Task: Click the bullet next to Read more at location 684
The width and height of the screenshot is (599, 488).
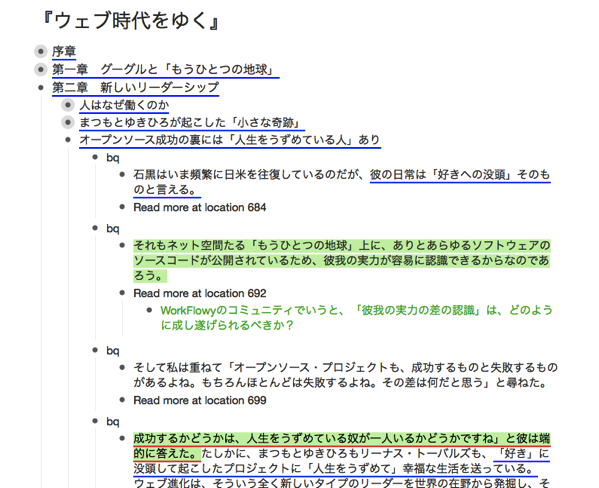Action: click(x=122, y=207)
